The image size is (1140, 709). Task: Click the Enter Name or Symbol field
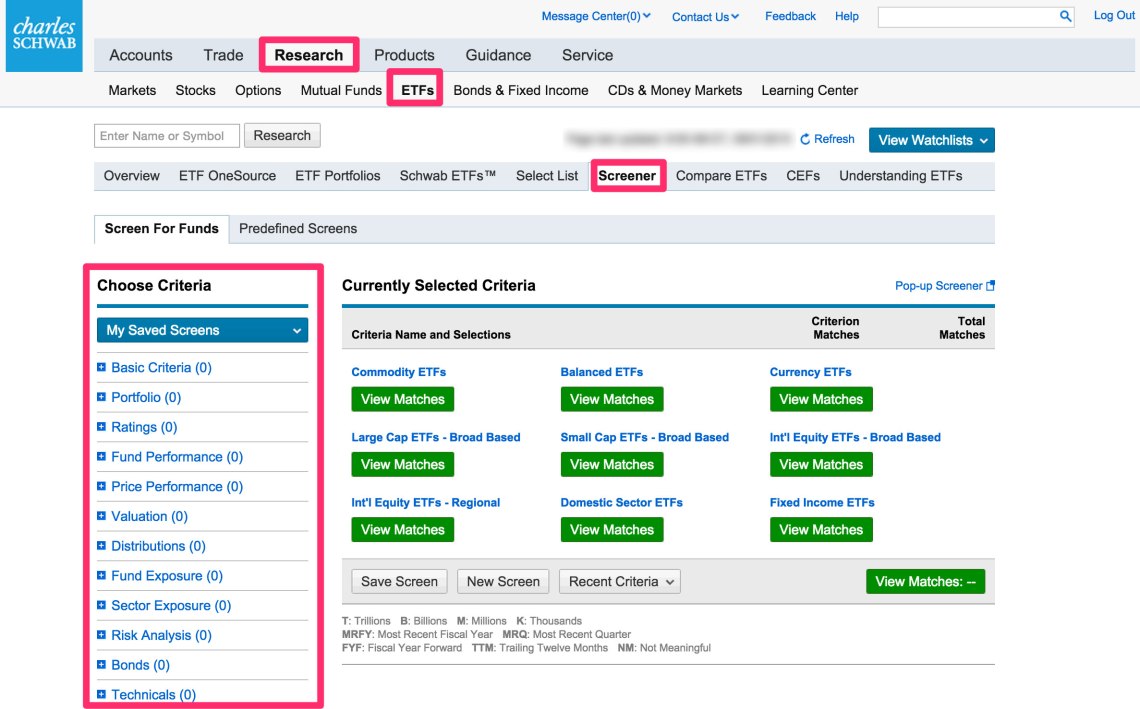click(166, 136)
